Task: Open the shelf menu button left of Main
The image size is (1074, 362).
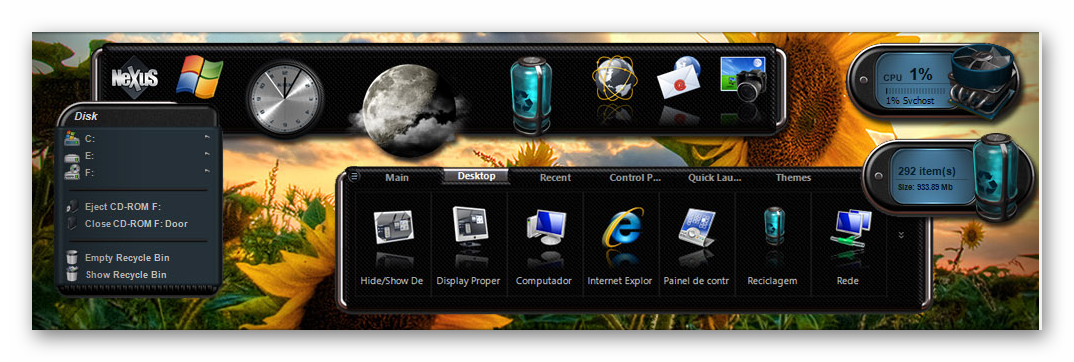Action: coord(354,177)
